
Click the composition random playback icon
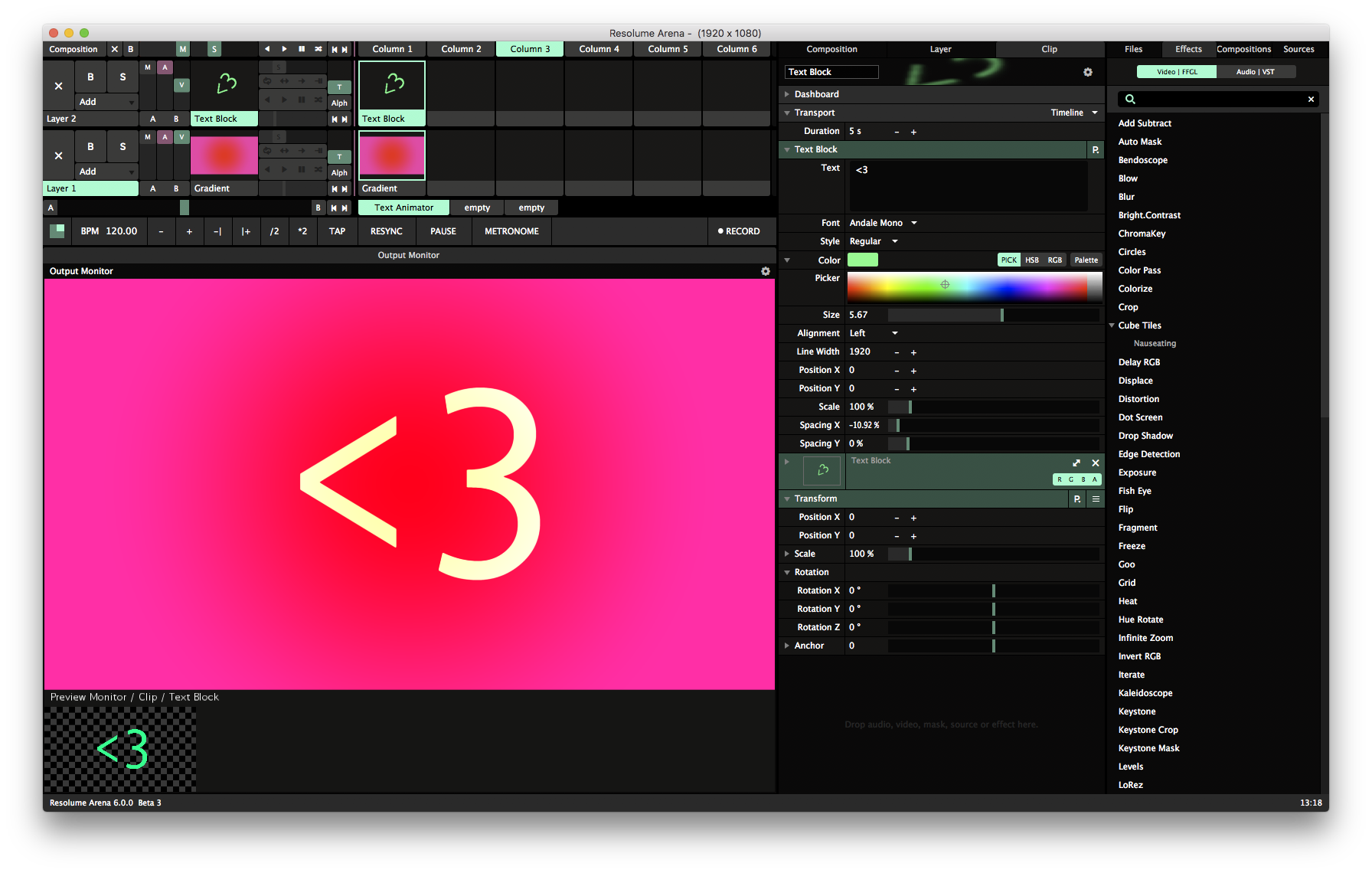coord(318,49)
